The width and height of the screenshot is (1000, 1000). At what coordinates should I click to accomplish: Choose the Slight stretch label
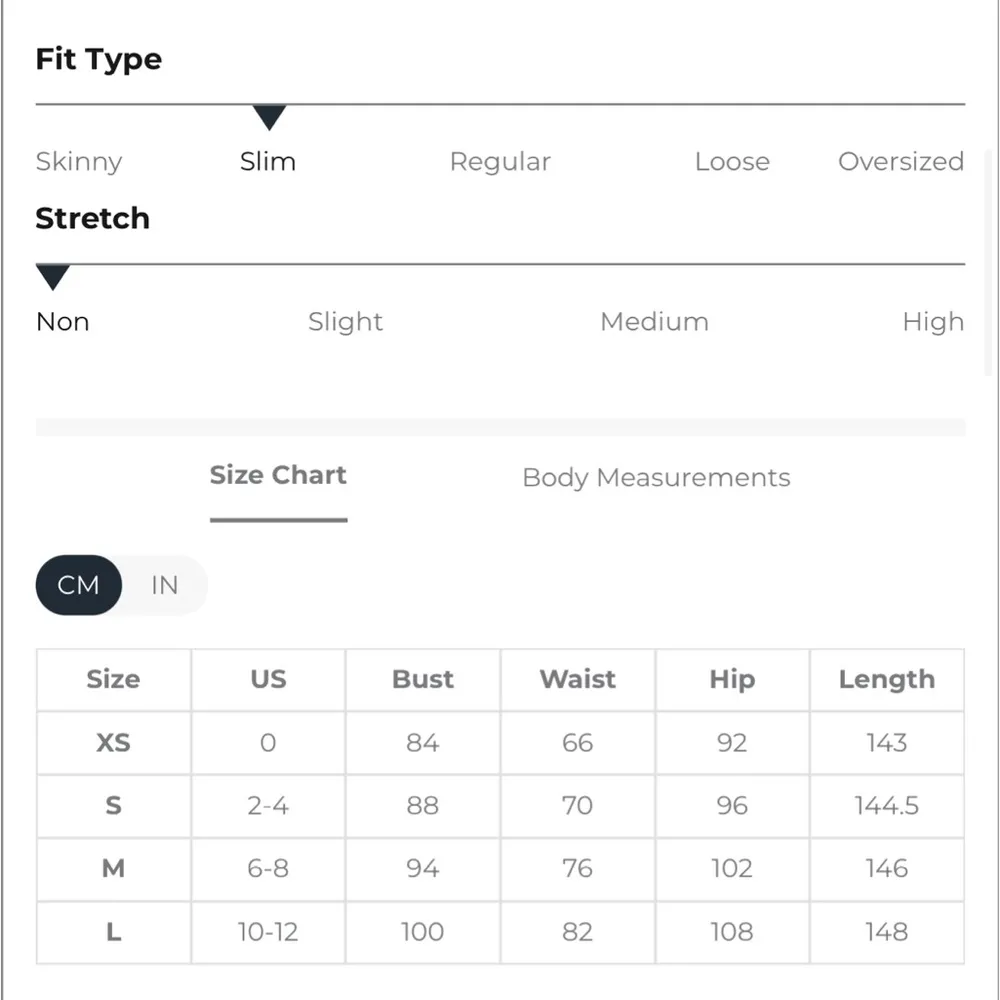[345, 322]
